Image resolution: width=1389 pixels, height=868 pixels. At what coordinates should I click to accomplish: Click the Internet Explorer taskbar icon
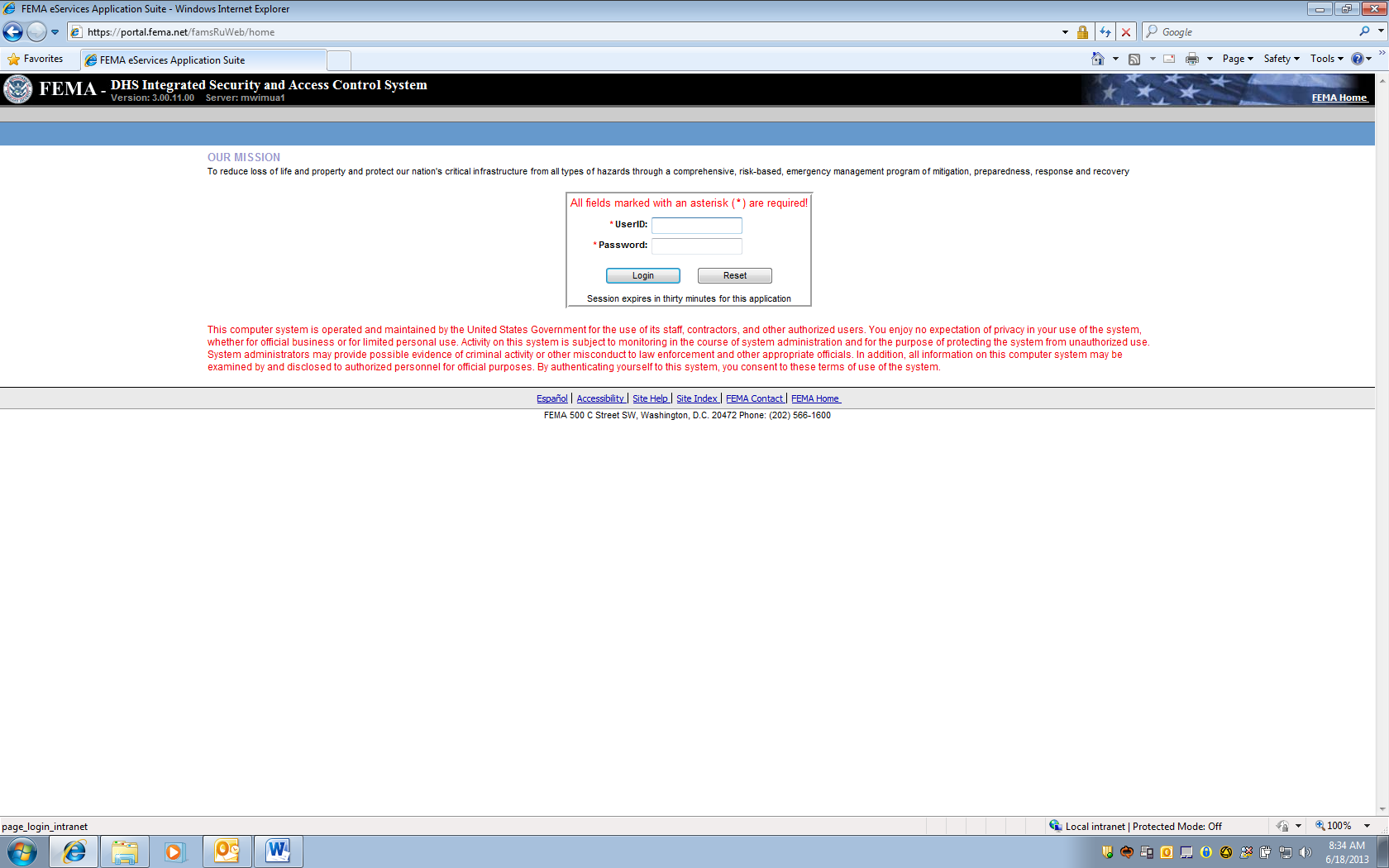click(74, 851)
